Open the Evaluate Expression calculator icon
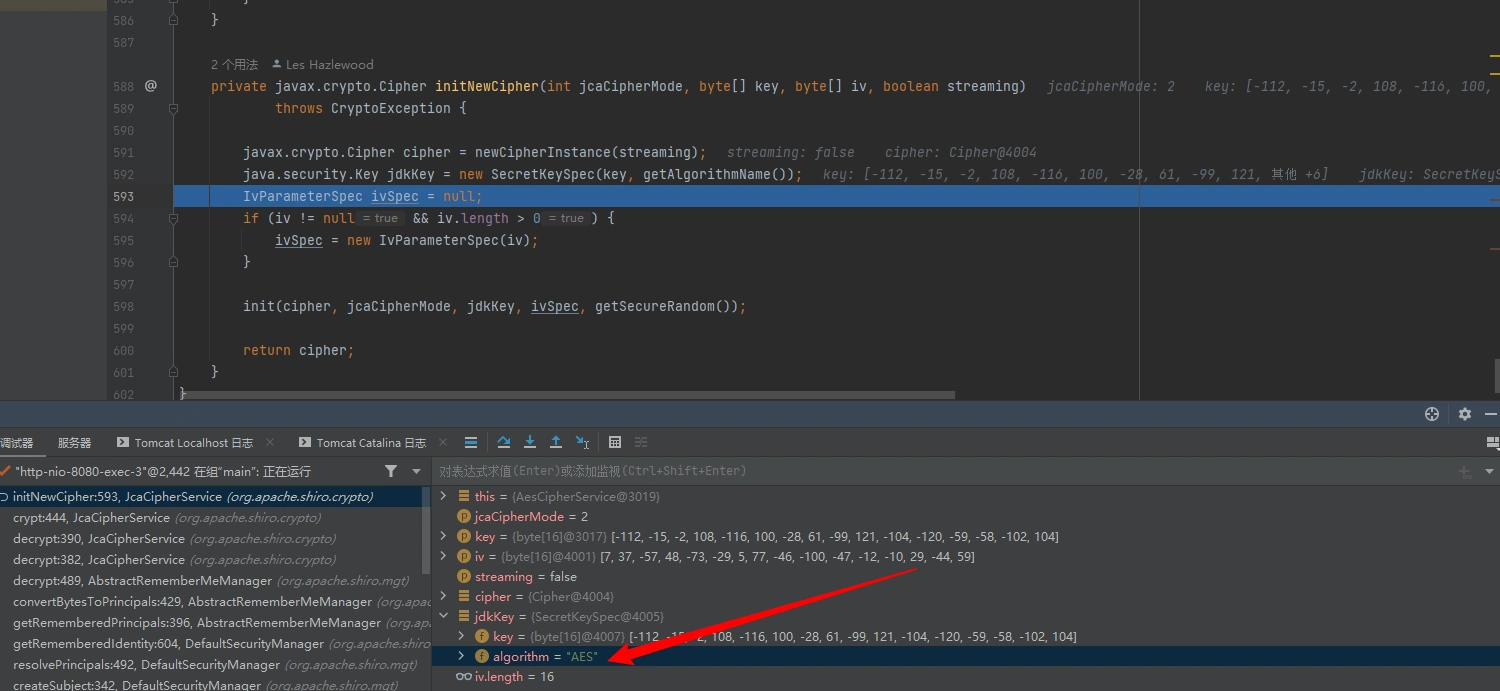The image size is (1500, 691). 615,442
